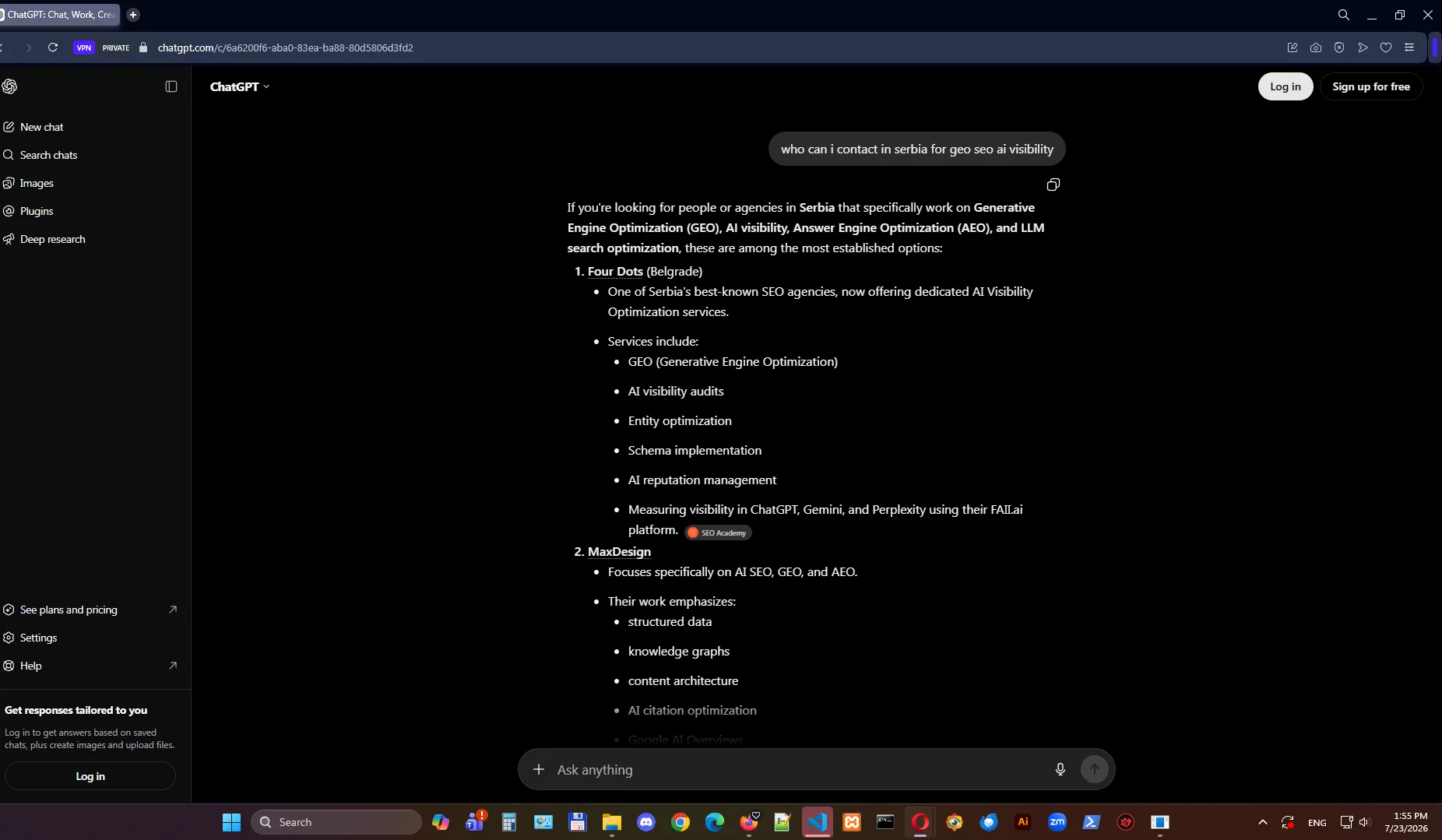Open the Four Dots link
The image size is (1442, 840).
tap(615, 271)
